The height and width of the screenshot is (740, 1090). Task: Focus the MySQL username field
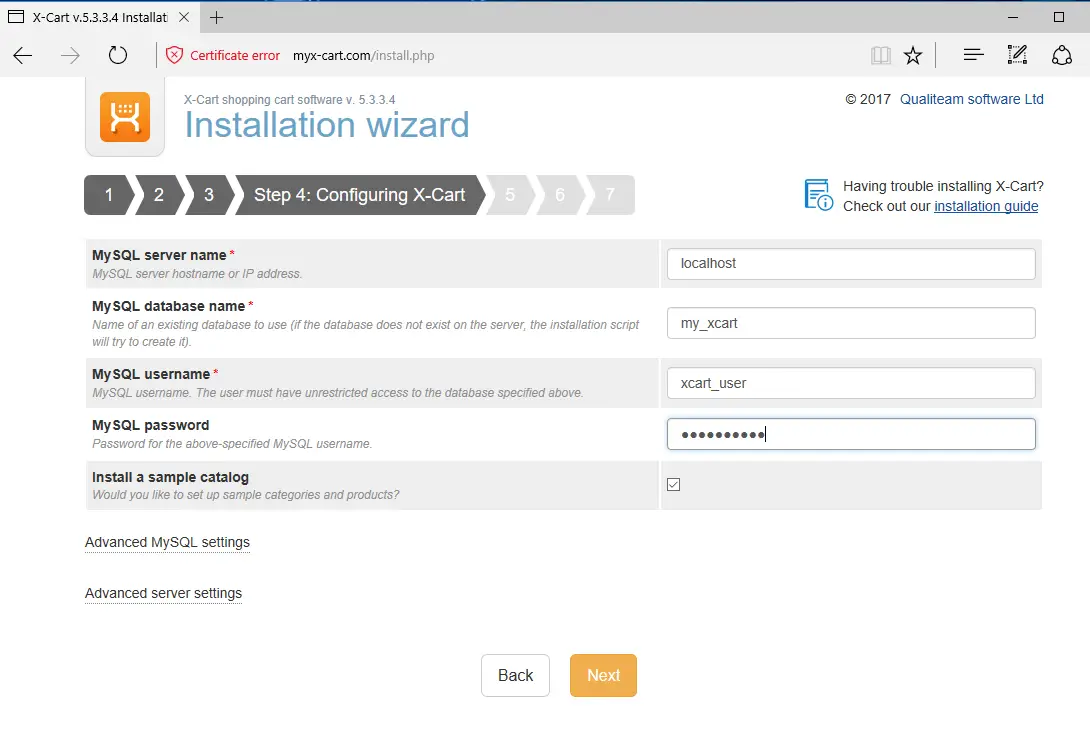point(851,384)
